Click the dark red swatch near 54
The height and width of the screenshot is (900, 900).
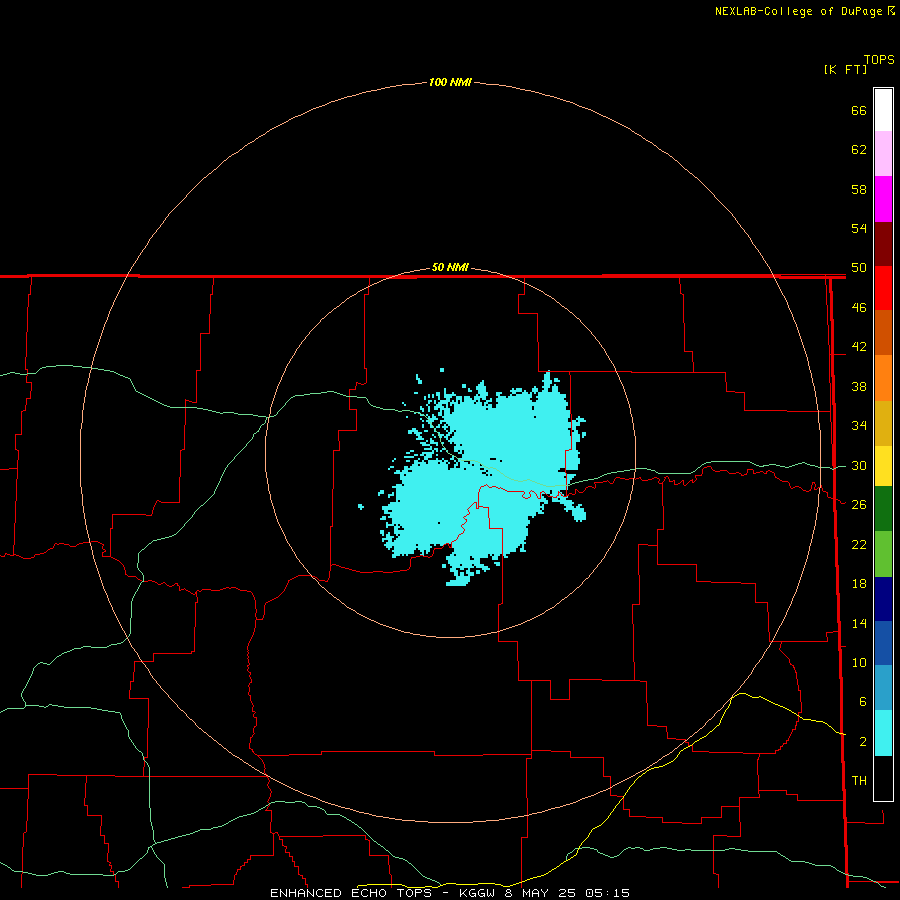pos(883,243)
